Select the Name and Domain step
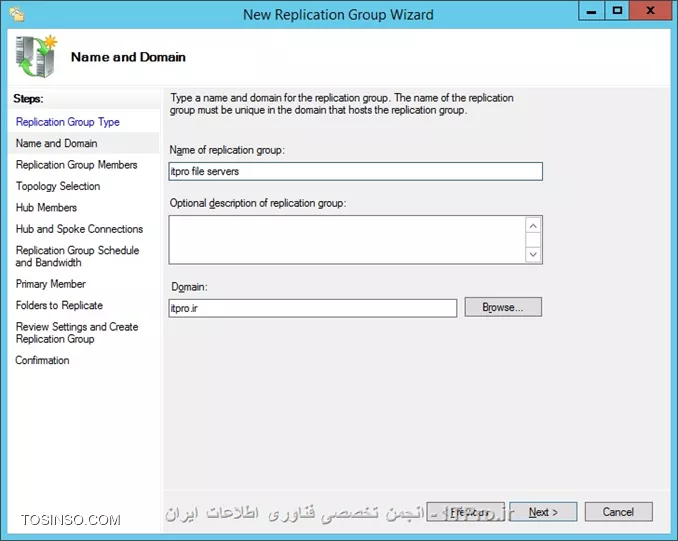 pos(56,143)
